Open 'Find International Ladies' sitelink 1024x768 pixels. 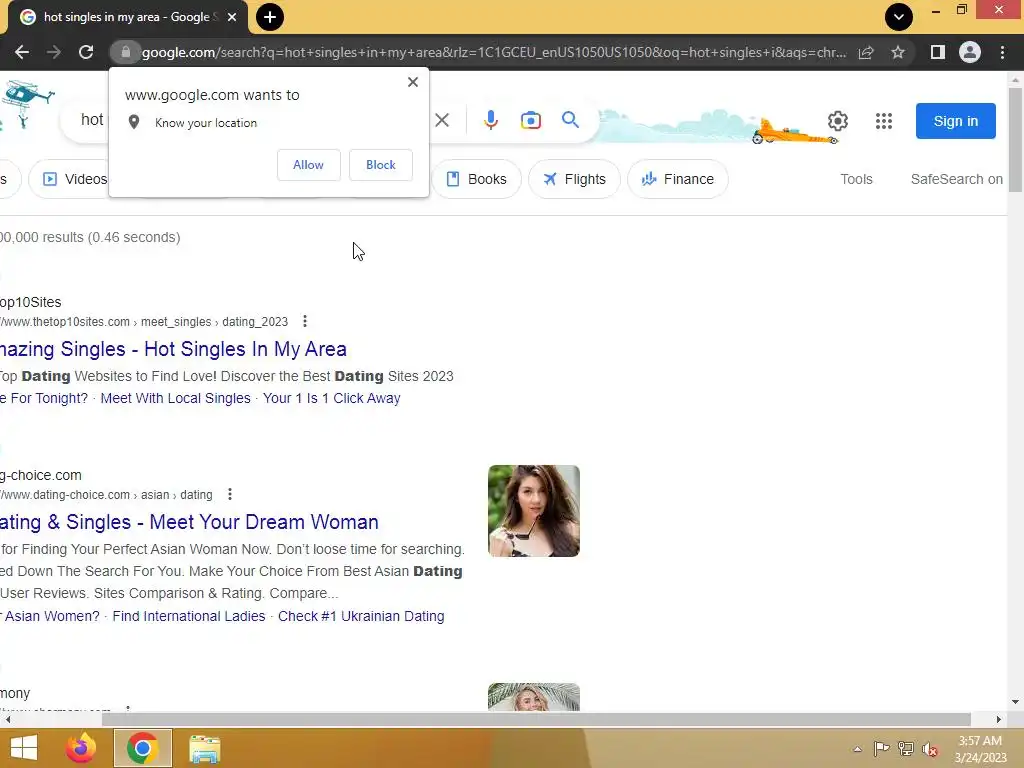click(189, 616)
